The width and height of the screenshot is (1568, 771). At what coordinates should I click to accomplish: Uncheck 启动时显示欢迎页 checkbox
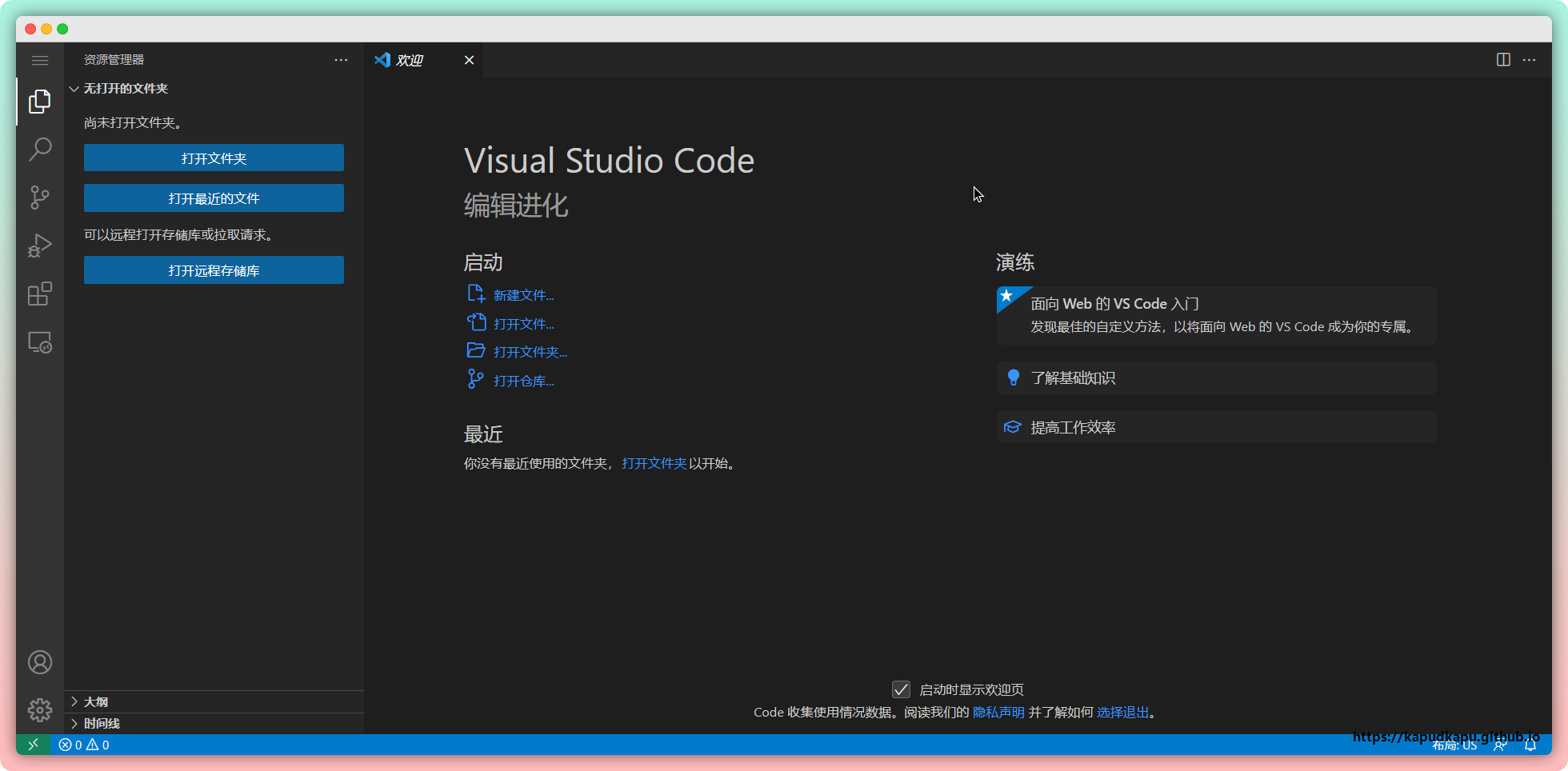(901, 689)
